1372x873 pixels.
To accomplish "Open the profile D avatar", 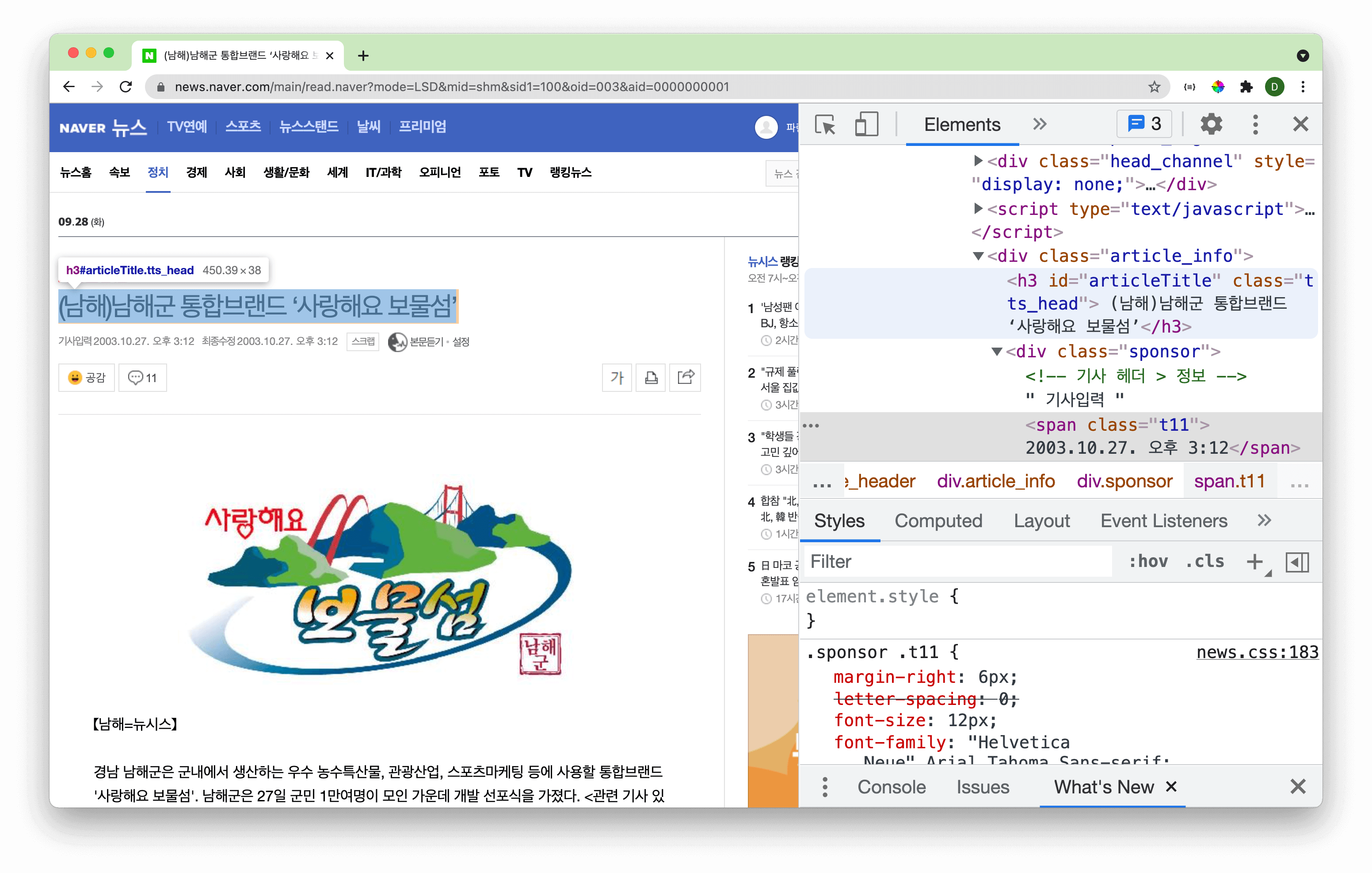I will 1275,87.
